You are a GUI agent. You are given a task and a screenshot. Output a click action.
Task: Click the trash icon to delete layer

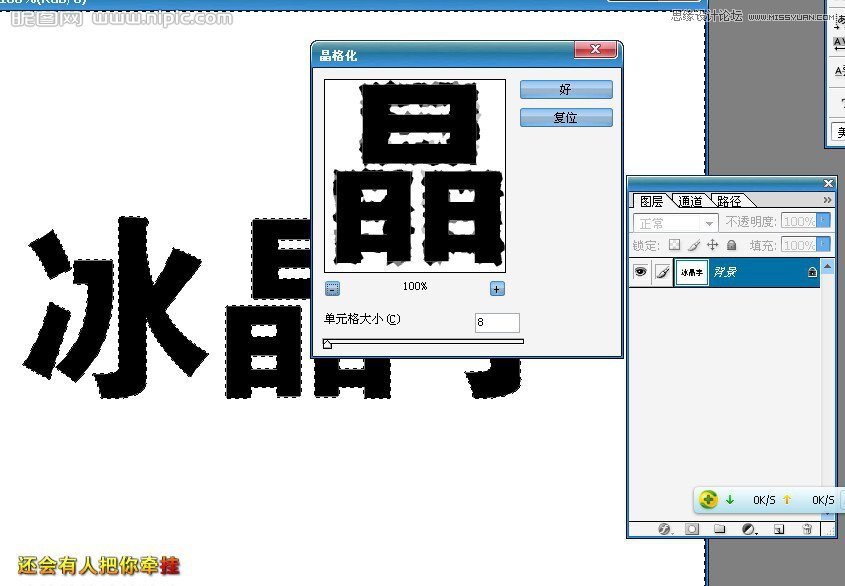click(x=807, y=529)
